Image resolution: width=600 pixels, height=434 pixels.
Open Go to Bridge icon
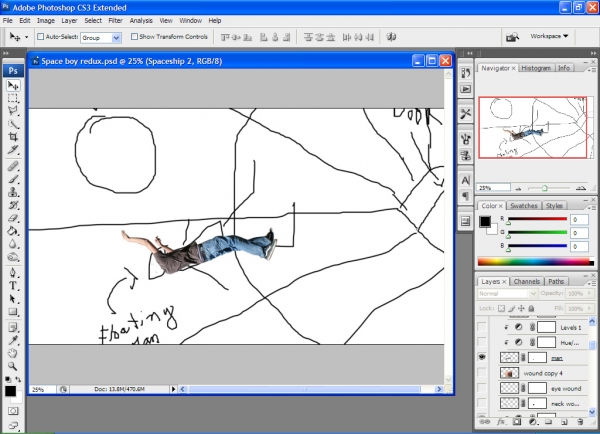point(512,37)
